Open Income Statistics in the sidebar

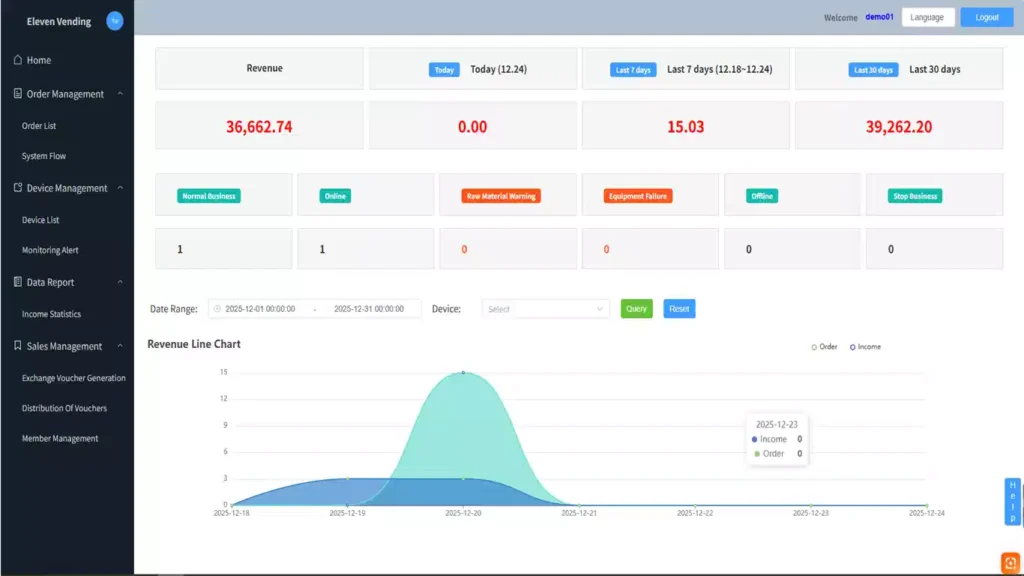tap(51, 314)
